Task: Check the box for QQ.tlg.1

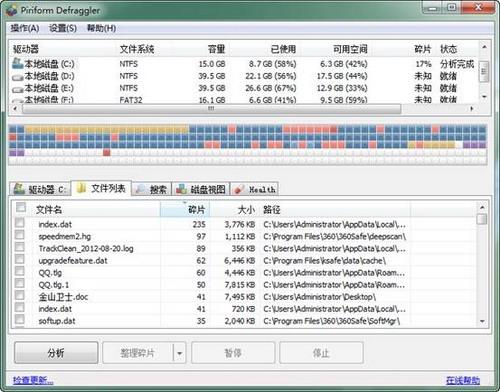Action: point(20,283)
